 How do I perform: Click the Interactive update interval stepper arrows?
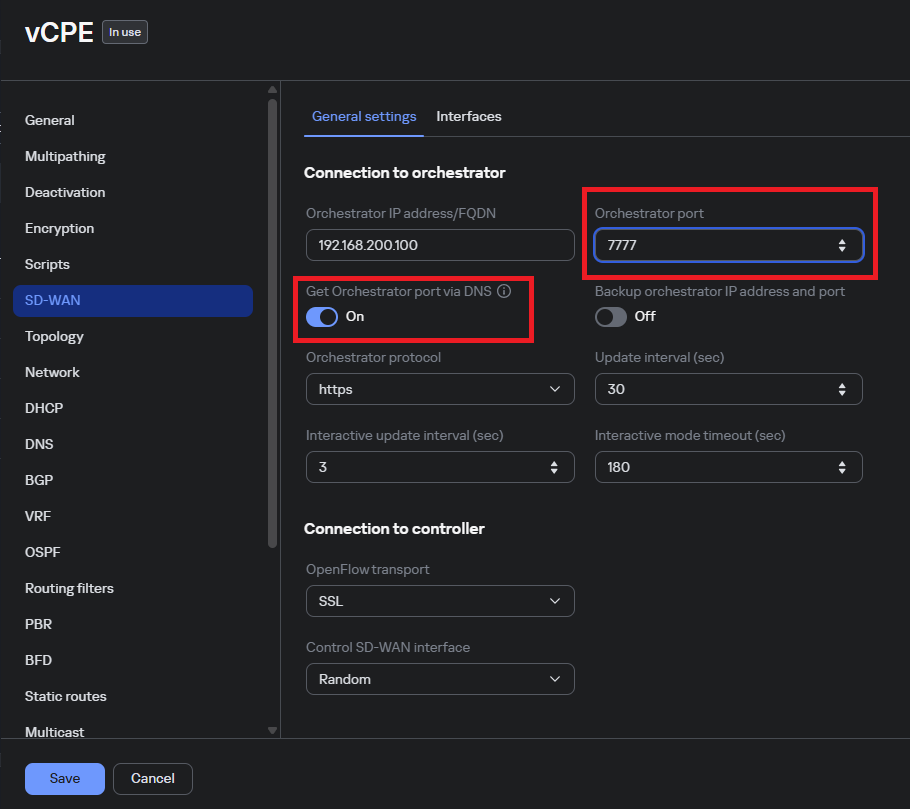[554, 467]
